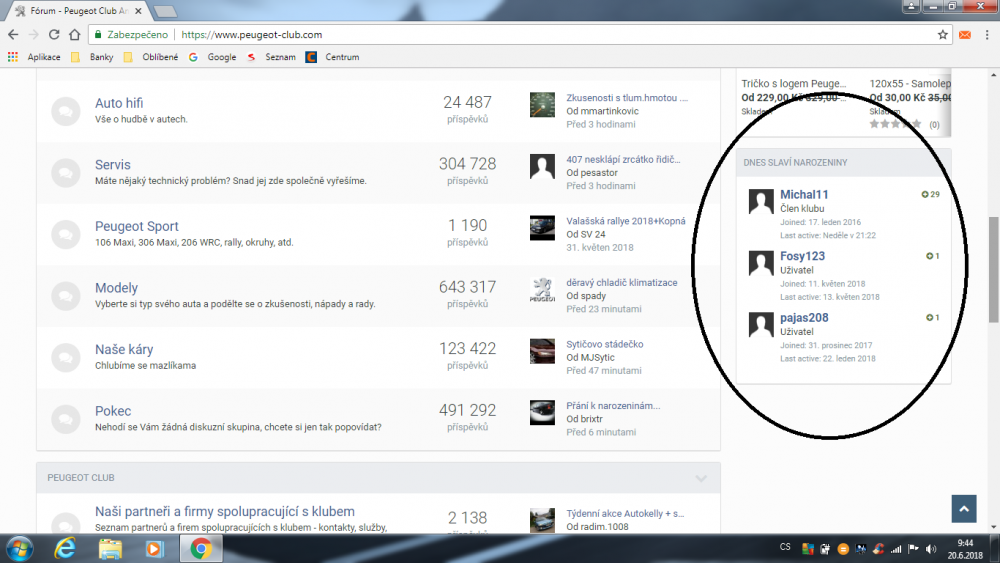This screenshot has height=563, width=1000.
Task: Open the Aplikace apps grid icon
Action: pyautogui.click(x=13, y=57)
